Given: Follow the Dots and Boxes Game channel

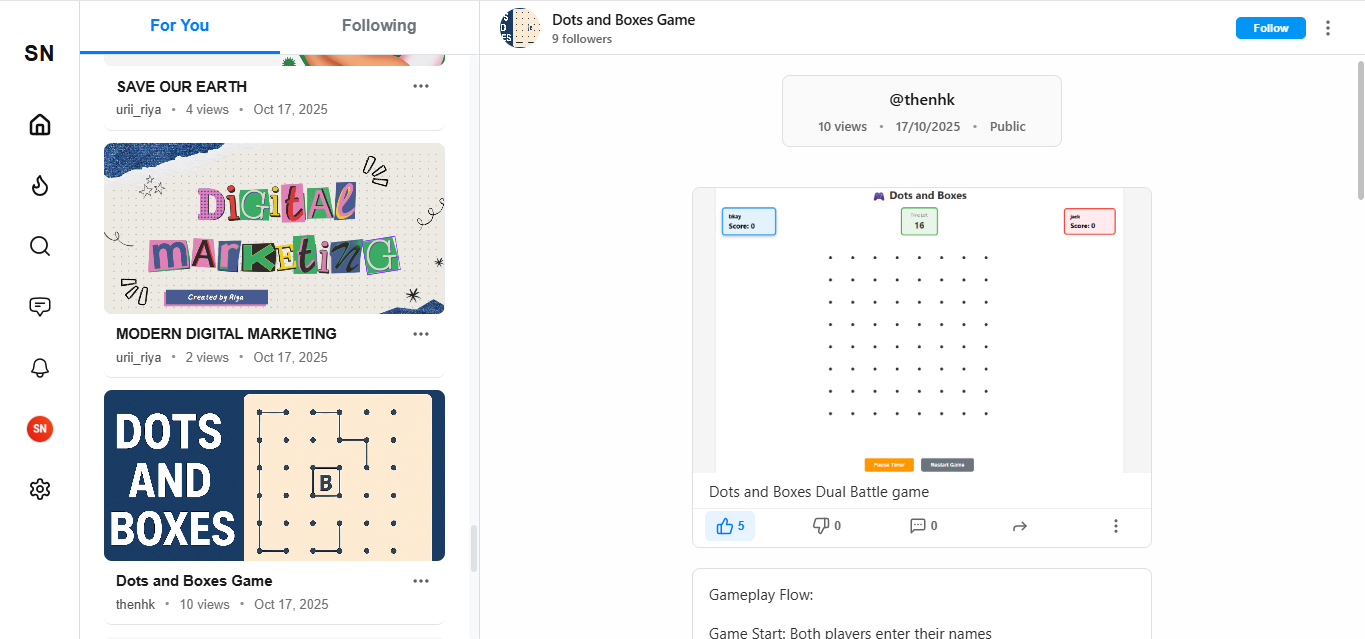Looking at the screenshot, I should pos(1270,27).
